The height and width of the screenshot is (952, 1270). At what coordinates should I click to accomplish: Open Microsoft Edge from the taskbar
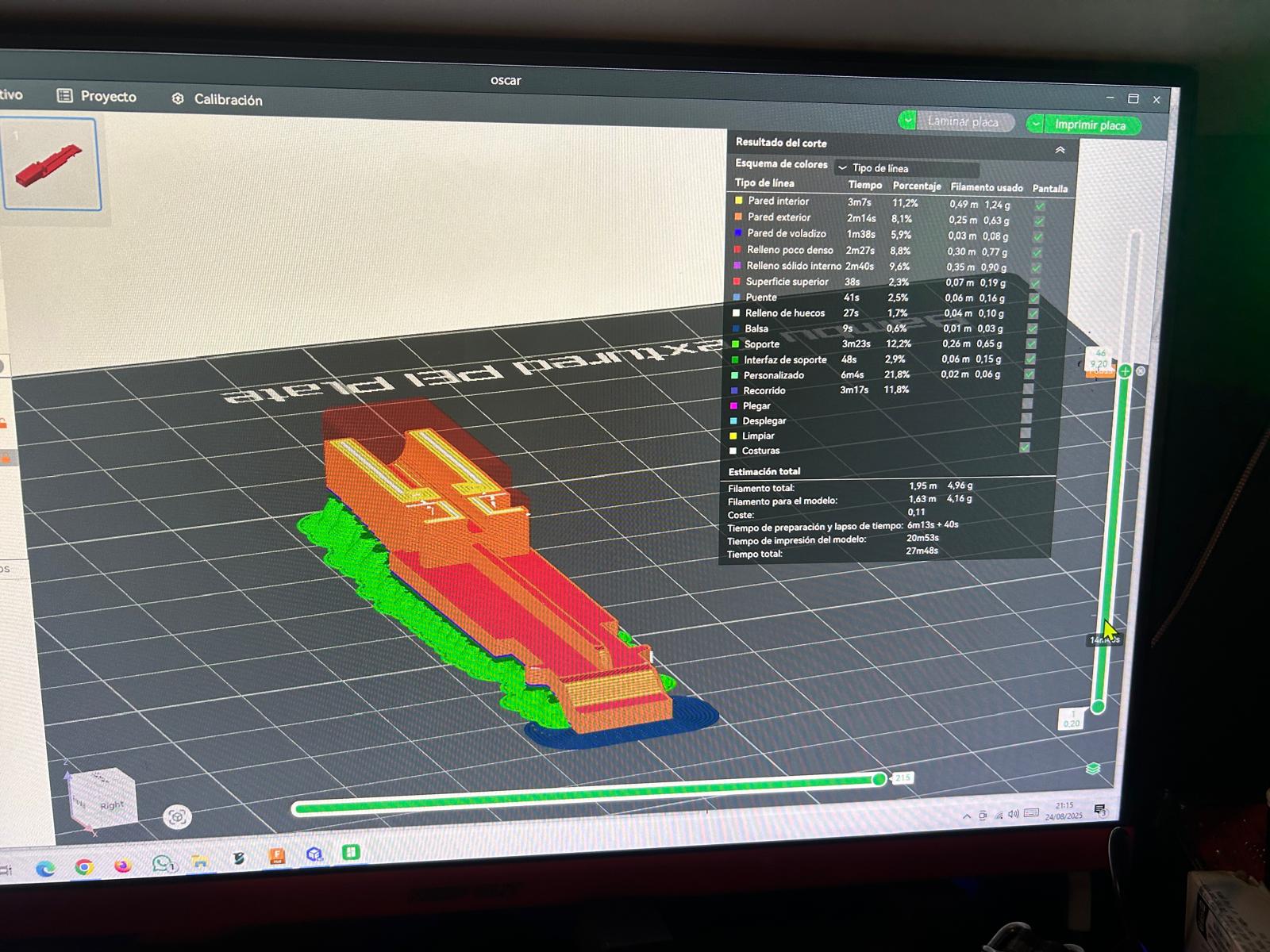click(45, 868)
